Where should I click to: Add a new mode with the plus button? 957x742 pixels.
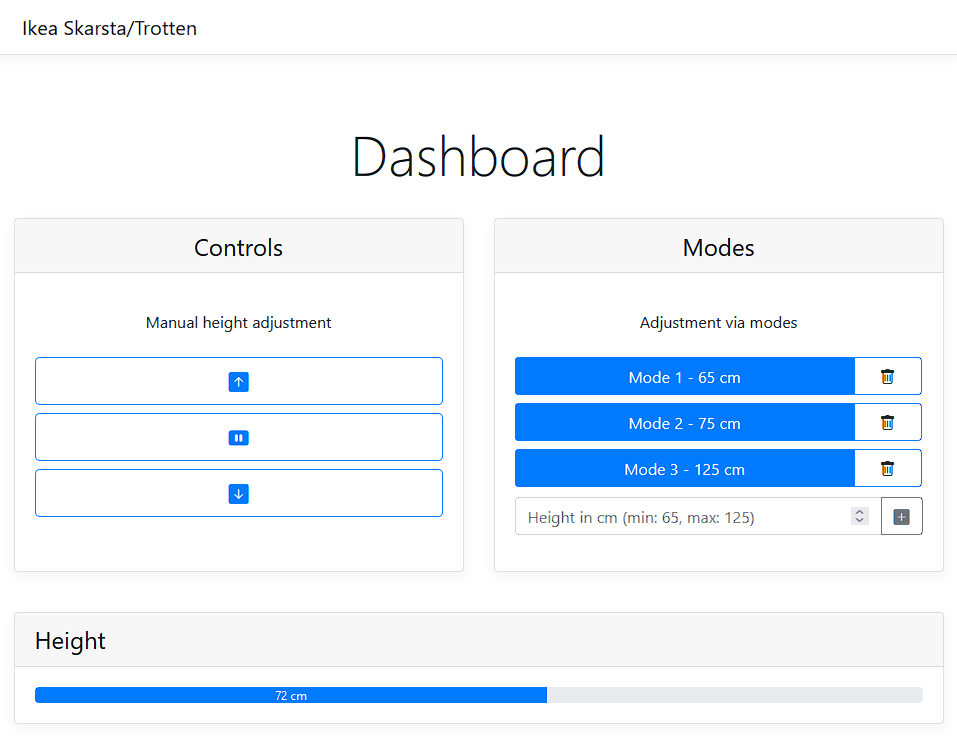pyautogui.click(x=901, y=517)
